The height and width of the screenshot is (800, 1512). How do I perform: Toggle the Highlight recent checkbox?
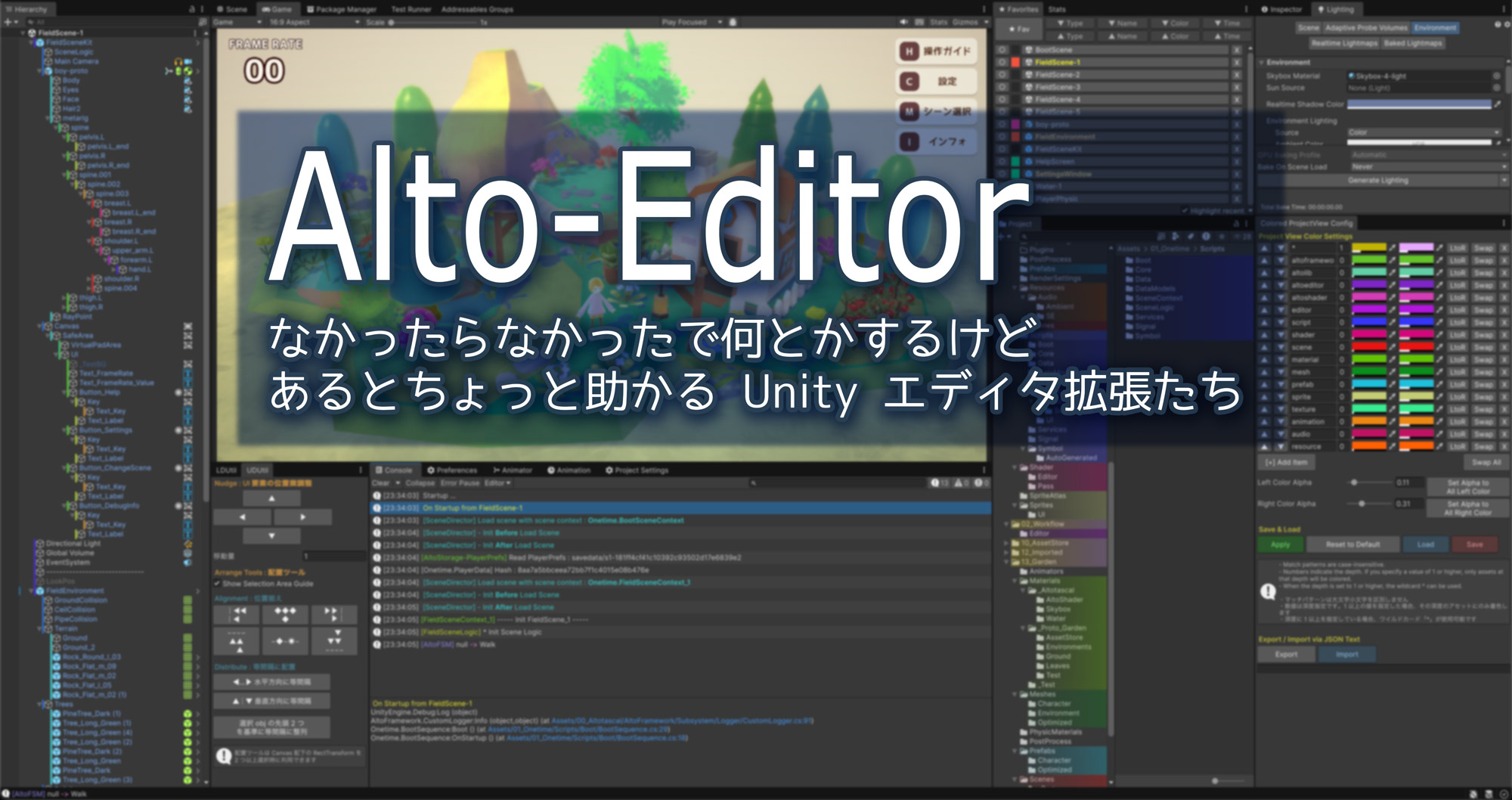tap(1185, 211)
